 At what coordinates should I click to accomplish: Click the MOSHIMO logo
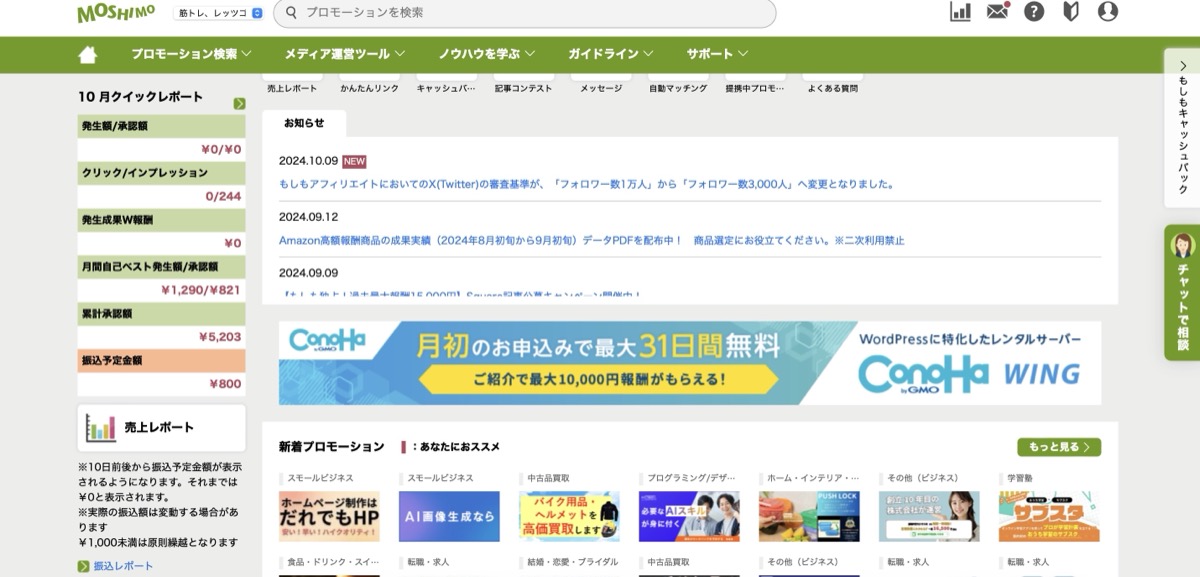click(116, 12)
